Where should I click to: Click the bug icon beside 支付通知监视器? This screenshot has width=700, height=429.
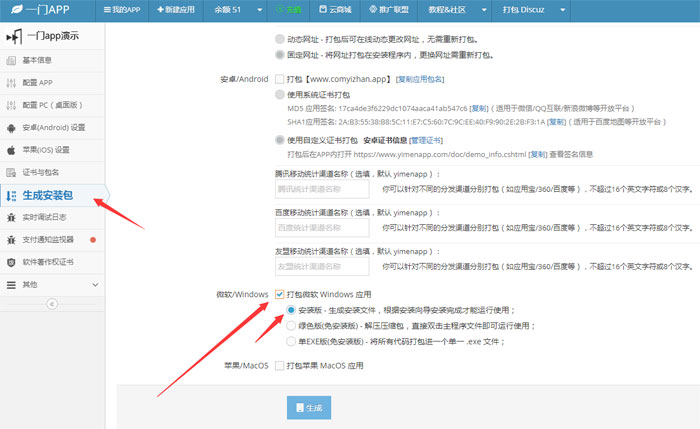pyautogui.click(x=11, y=240)
